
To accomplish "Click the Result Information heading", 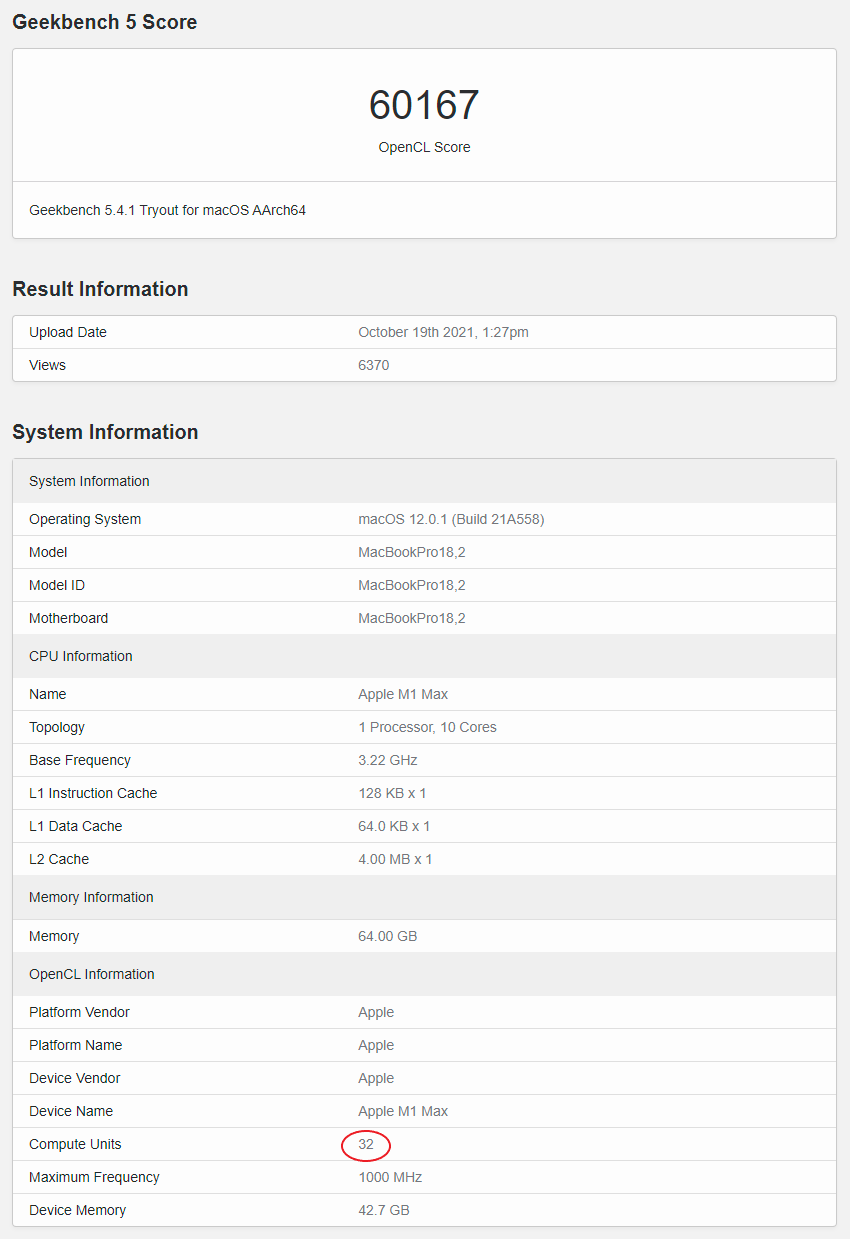I will click(x=100, y=289).
